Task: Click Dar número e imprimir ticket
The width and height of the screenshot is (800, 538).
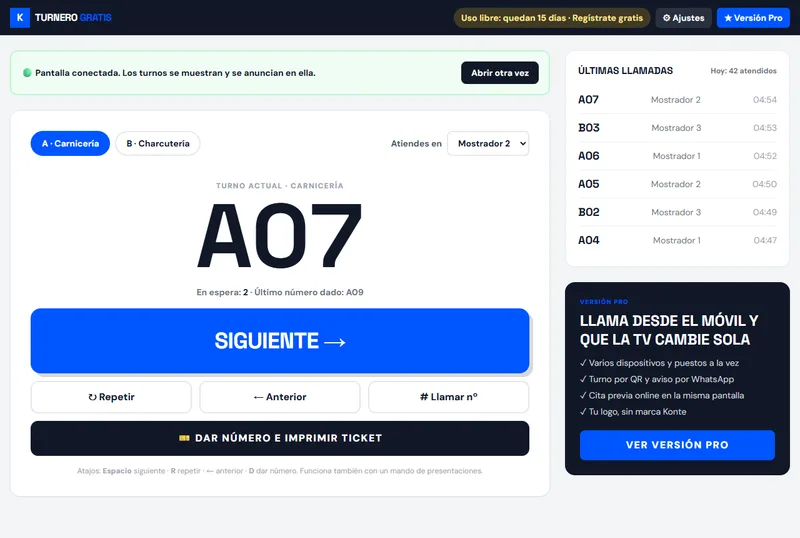Action: [280, 438]
